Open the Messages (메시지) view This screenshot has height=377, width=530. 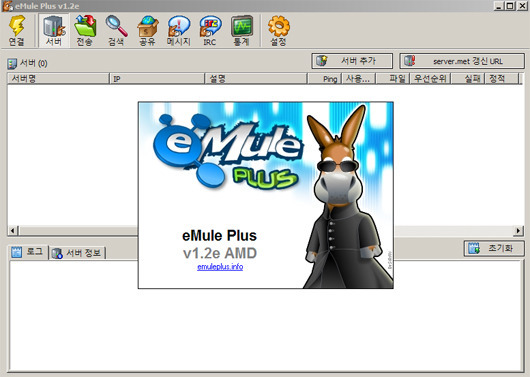[178, 31]
